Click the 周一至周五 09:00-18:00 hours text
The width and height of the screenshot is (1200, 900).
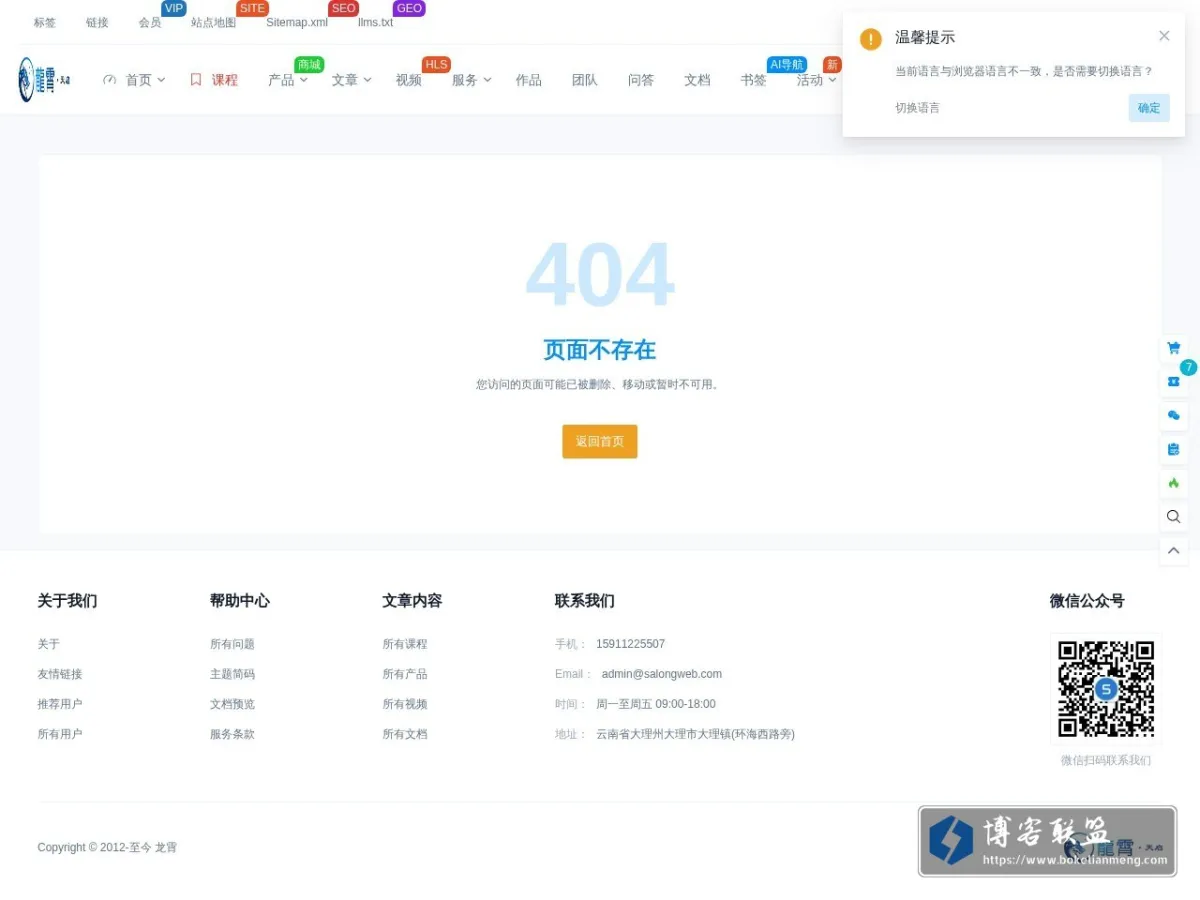(x=656, y=704)
